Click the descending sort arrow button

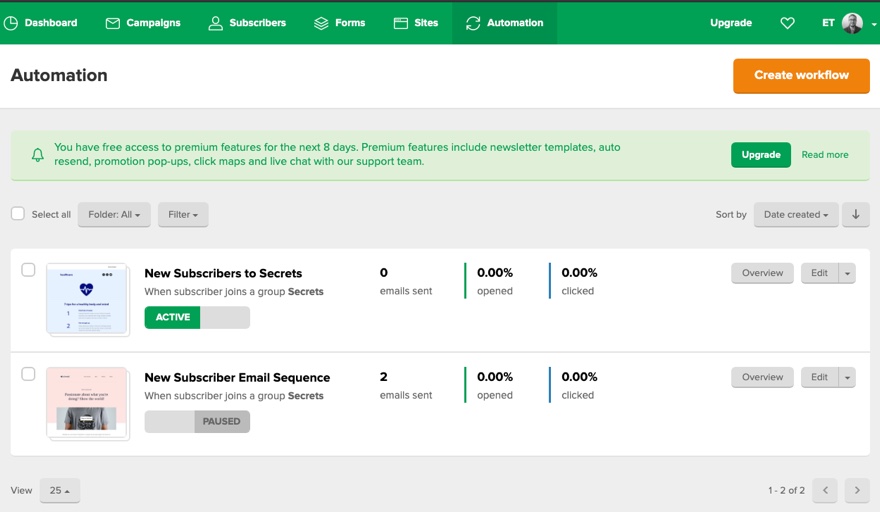pos(855,214)
